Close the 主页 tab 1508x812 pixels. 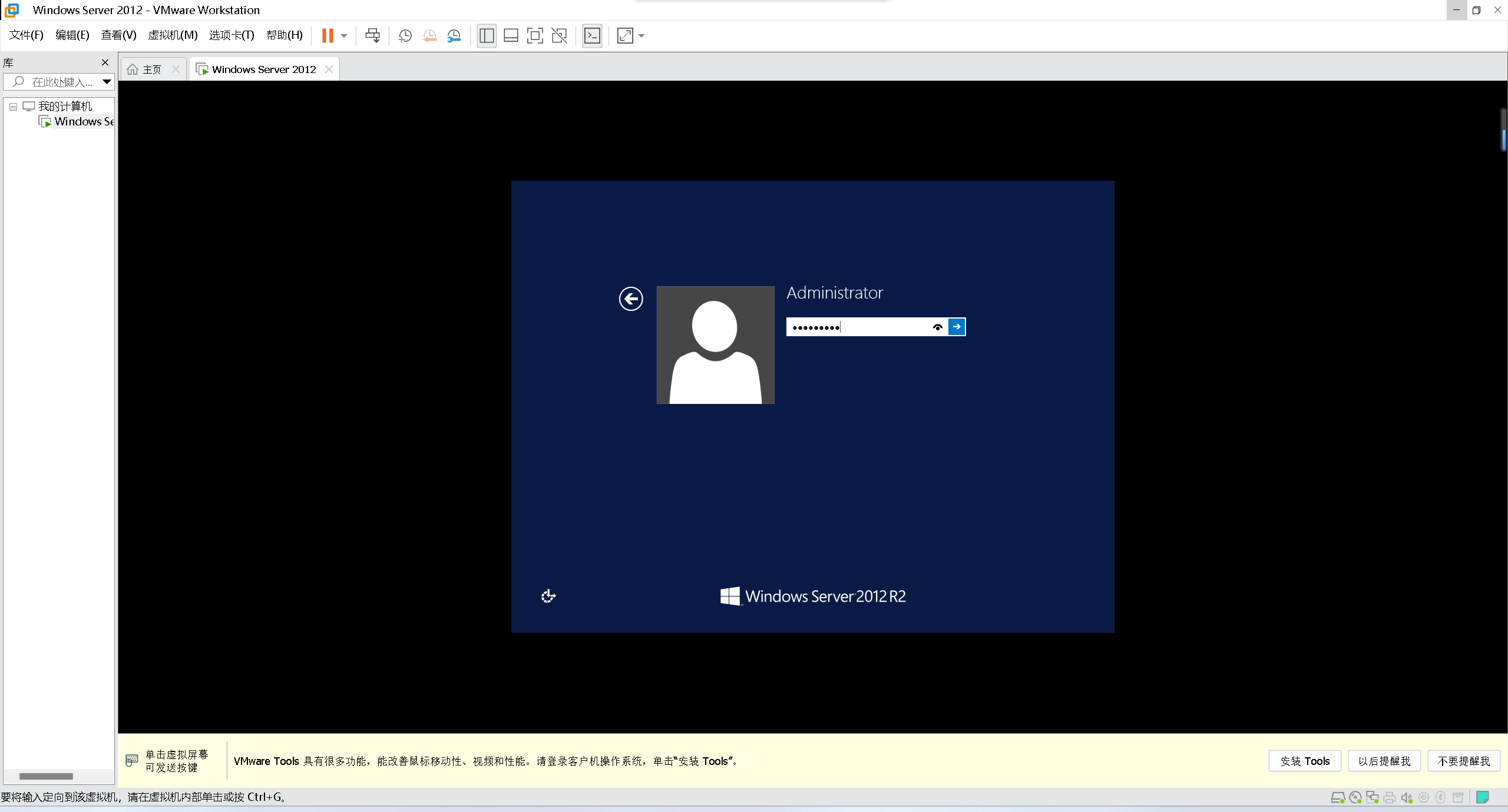176,69
